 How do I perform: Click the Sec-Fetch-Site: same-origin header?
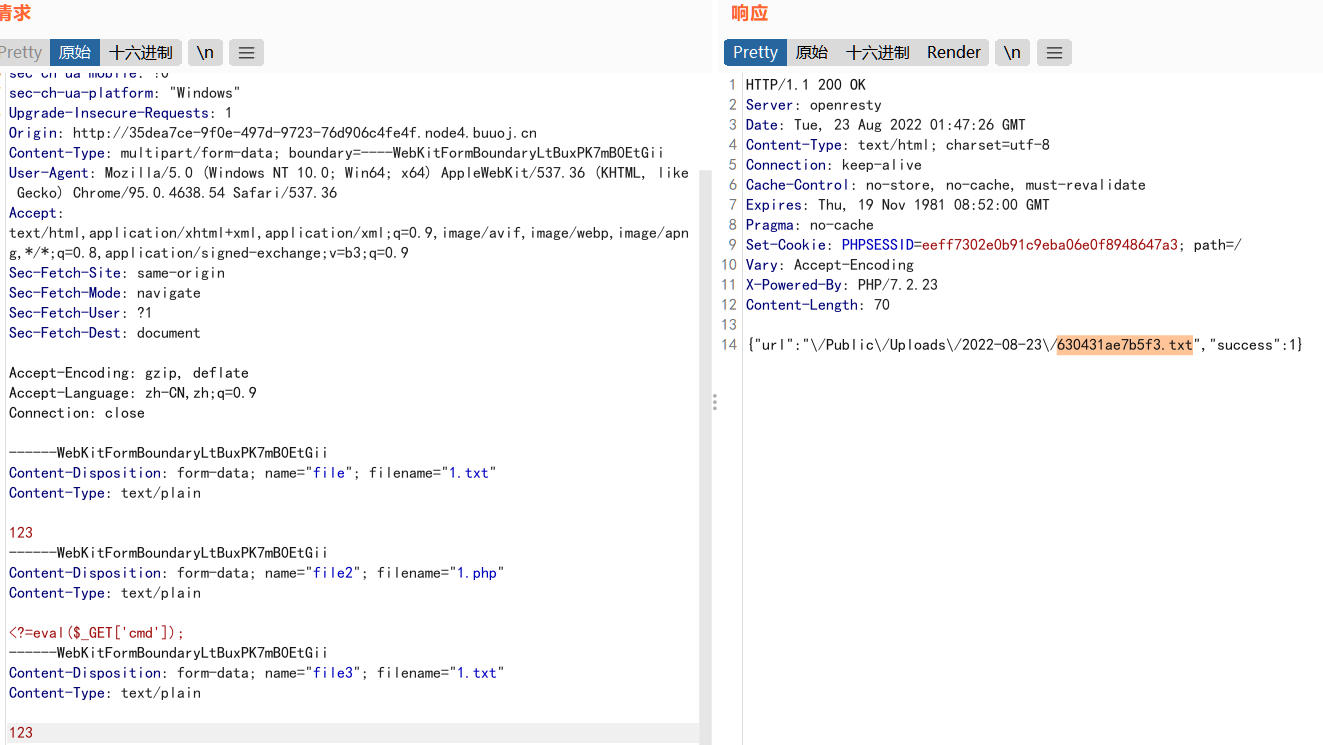117,273
